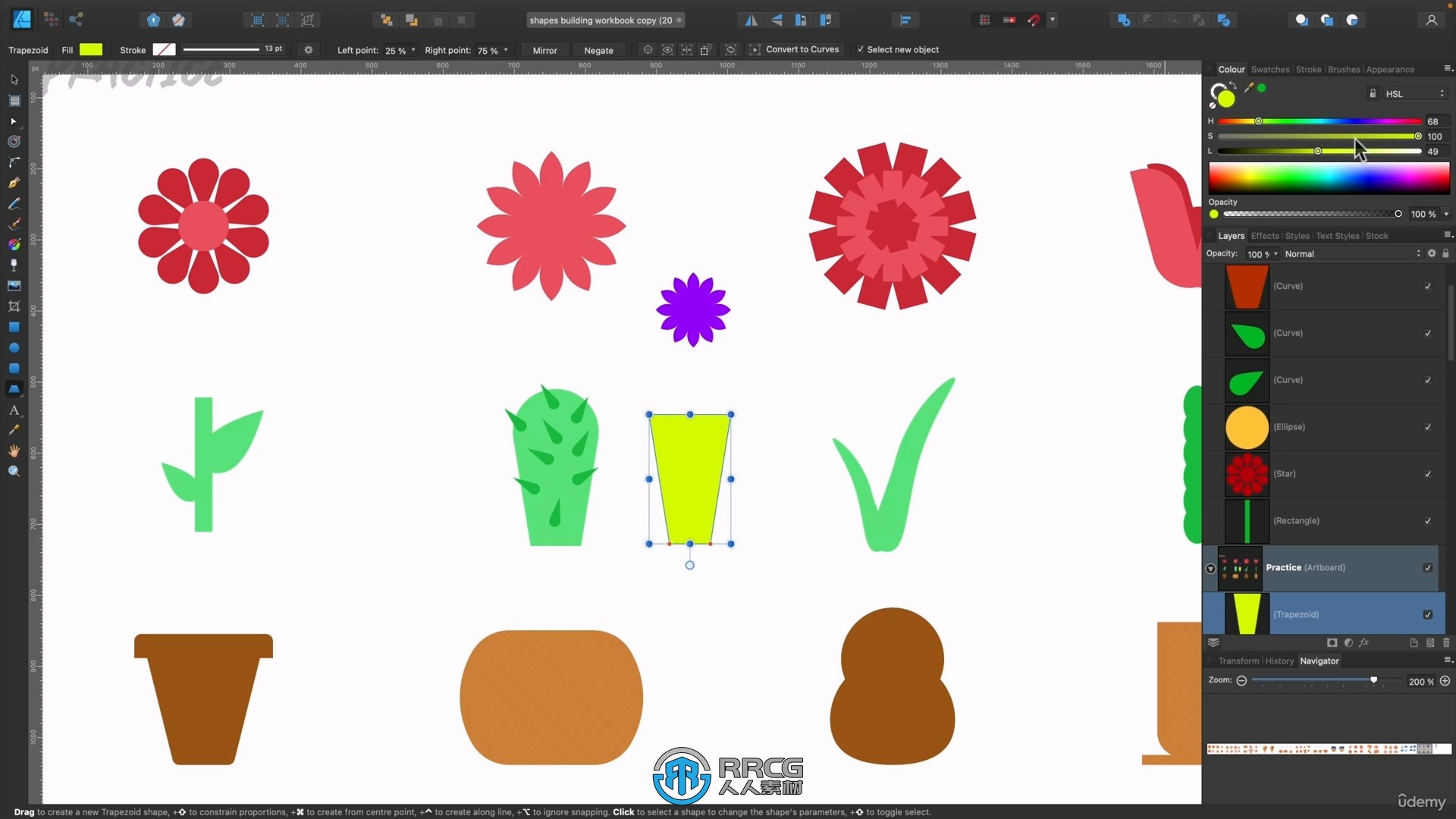This screenshot has height=819, width=1456.
Task: Toggle visibility of the Practice artboard
Action: tap(1428, 568)
